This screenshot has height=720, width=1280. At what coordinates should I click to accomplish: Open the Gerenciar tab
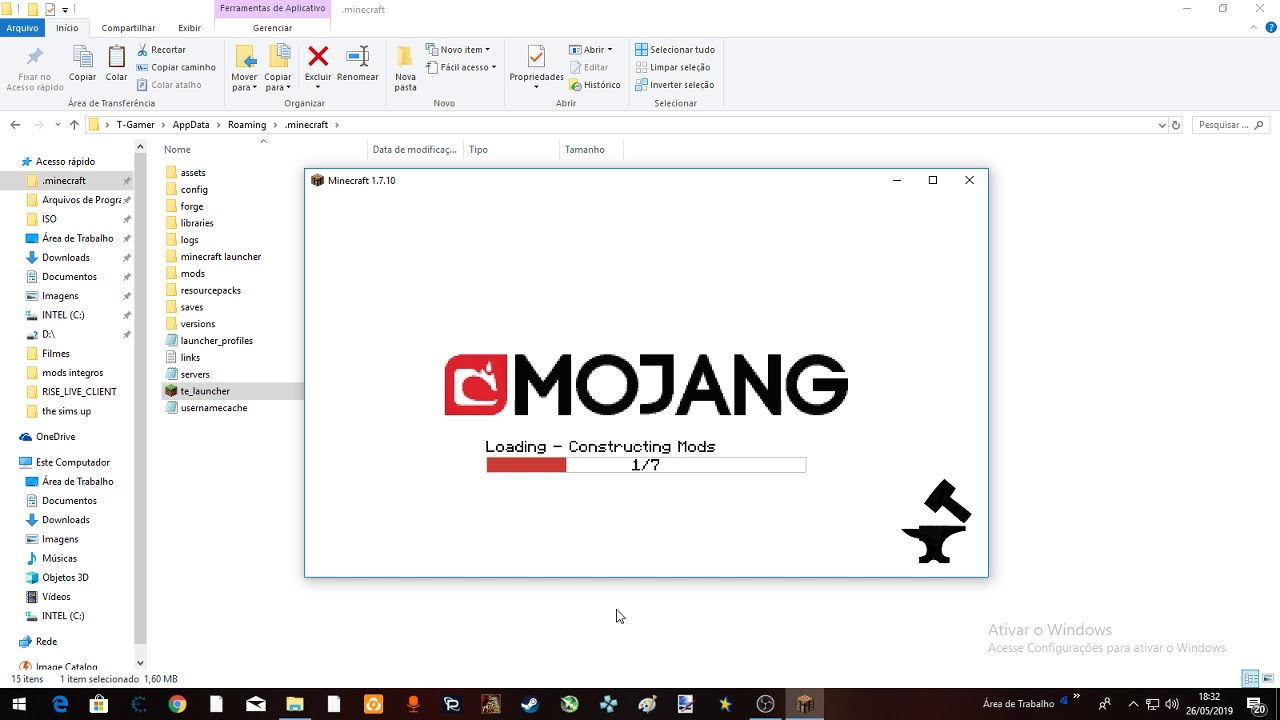[x=272, y=28]
